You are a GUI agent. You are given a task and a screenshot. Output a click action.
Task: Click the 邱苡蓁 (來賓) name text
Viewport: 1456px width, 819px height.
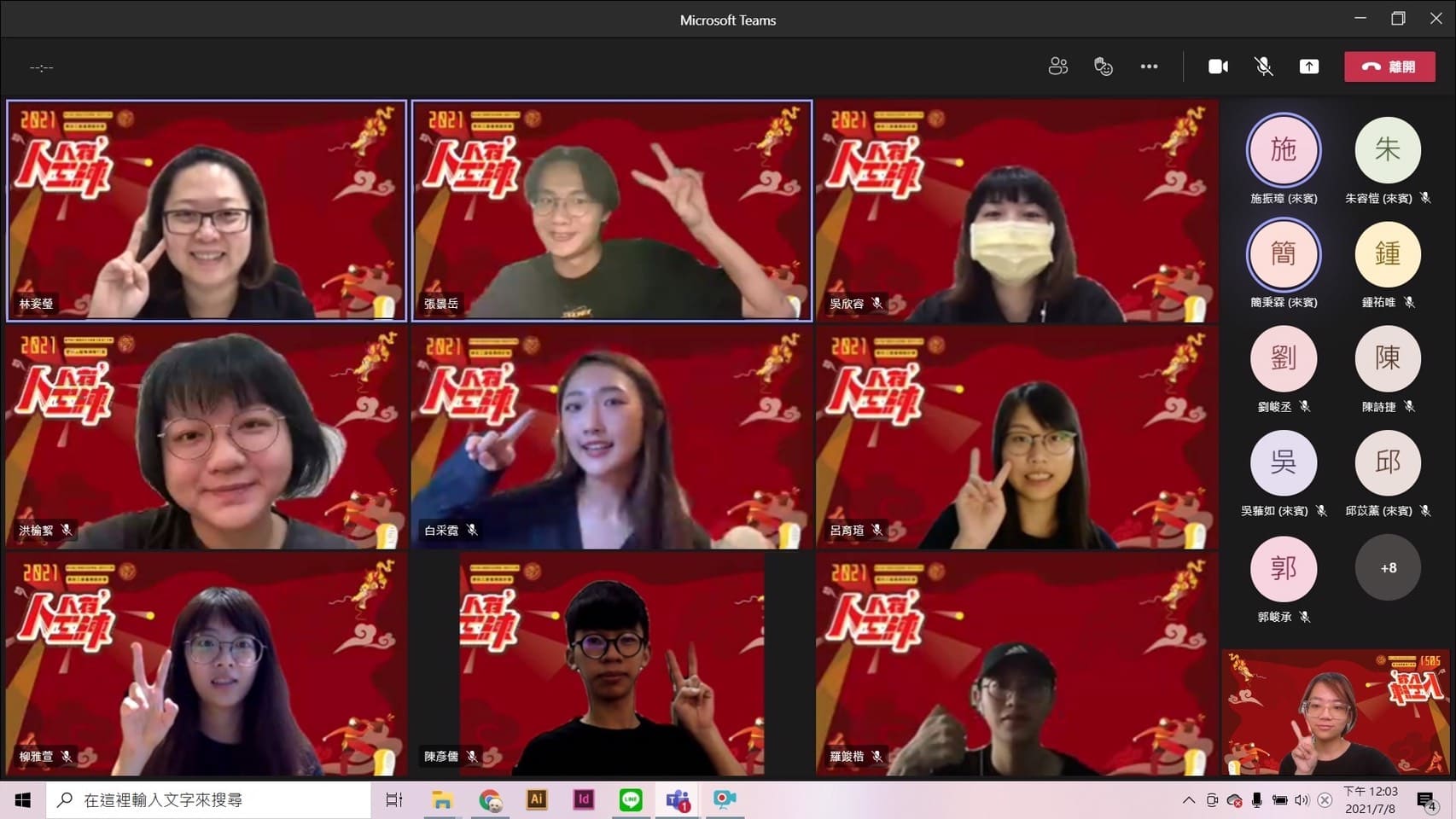(x=1378, y=511)
